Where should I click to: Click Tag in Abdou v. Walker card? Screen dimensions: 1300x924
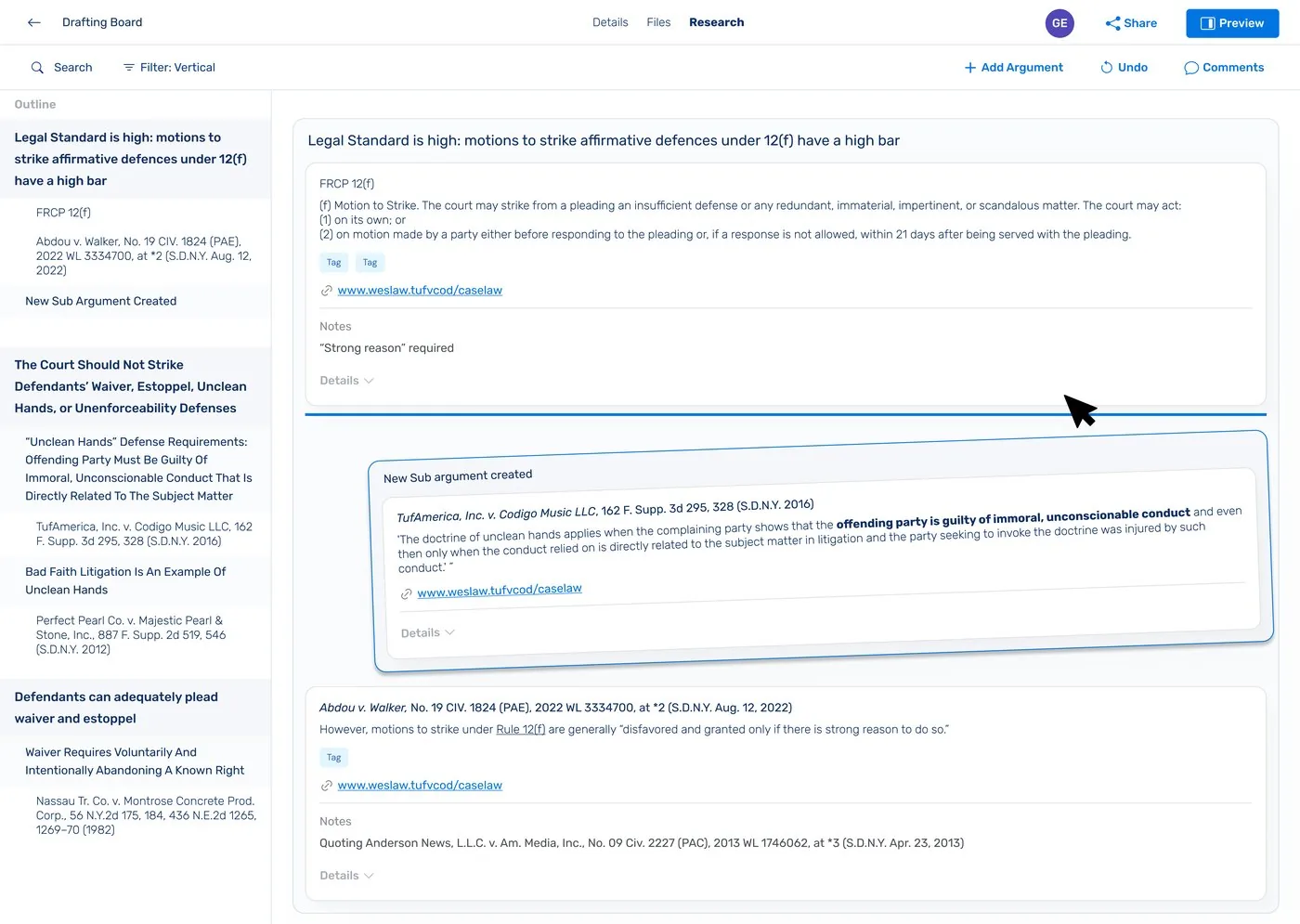[334, 758]
